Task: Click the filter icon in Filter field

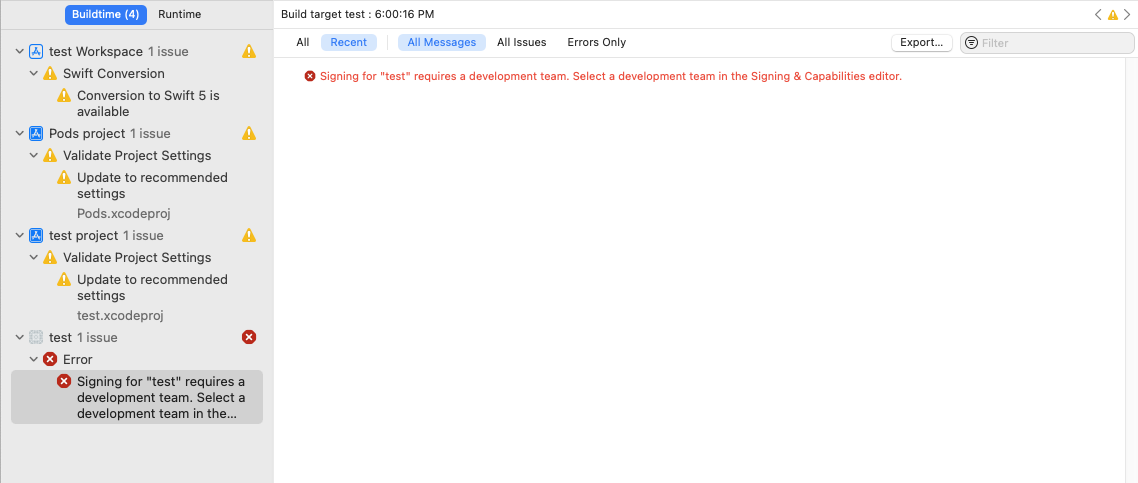Action: click(x=972, y=43)
